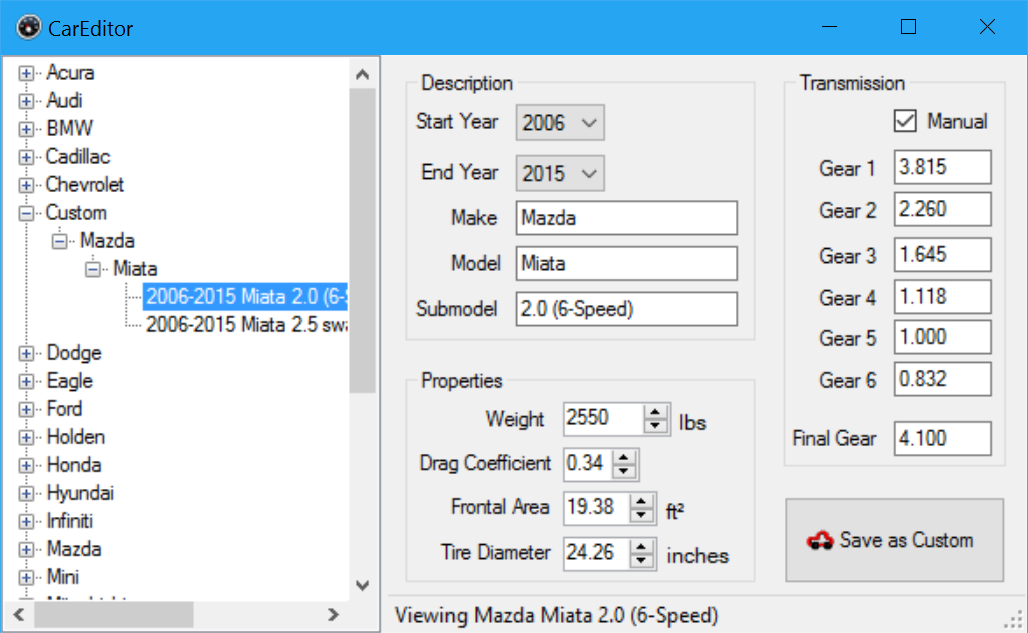The width and height of the screenshot is (1028, 633).
Task: Click the window resize grip corner
Action: point(1014,619)
